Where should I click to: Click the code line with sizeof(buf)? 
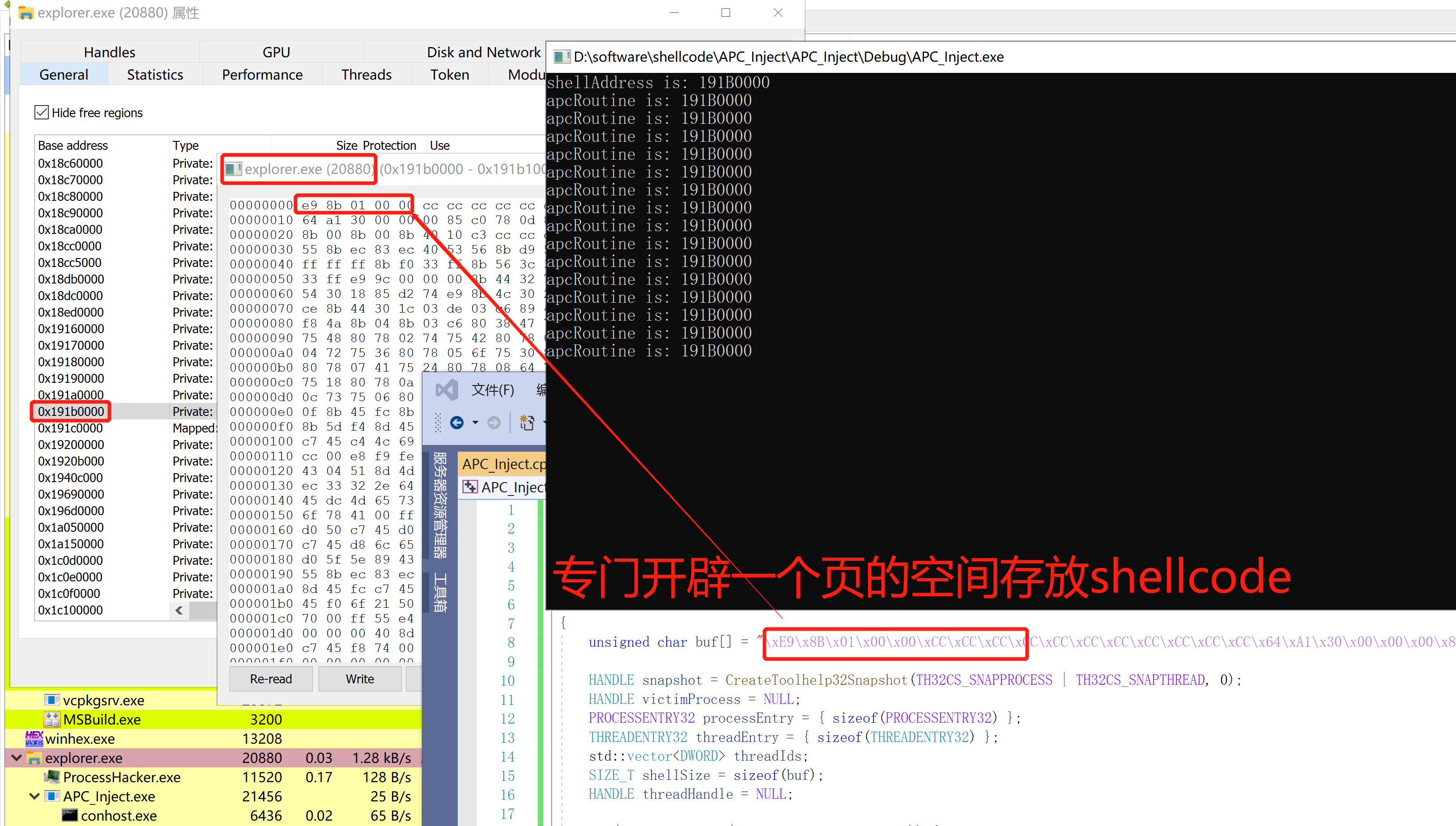click(x=706, y=775)
